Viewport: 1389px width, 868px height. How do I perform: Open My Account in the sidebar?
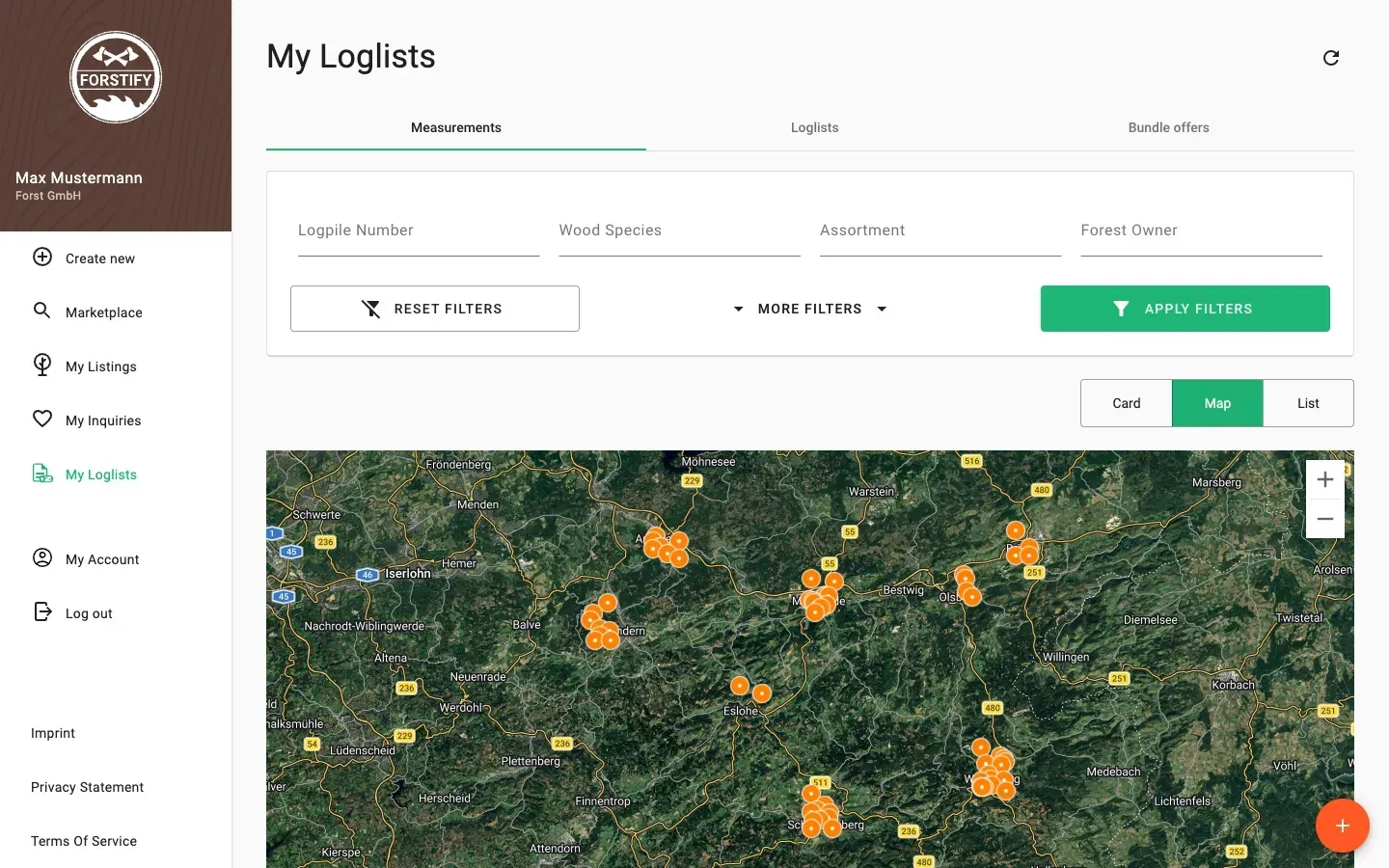click(102, 559)
